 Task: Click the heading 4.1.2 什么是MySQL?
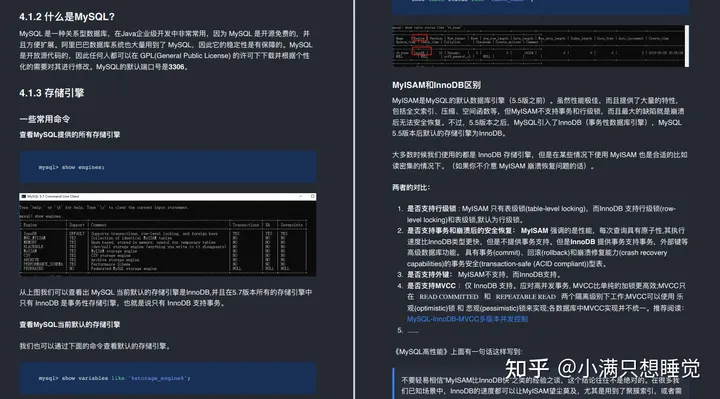(x=67, y=17)
